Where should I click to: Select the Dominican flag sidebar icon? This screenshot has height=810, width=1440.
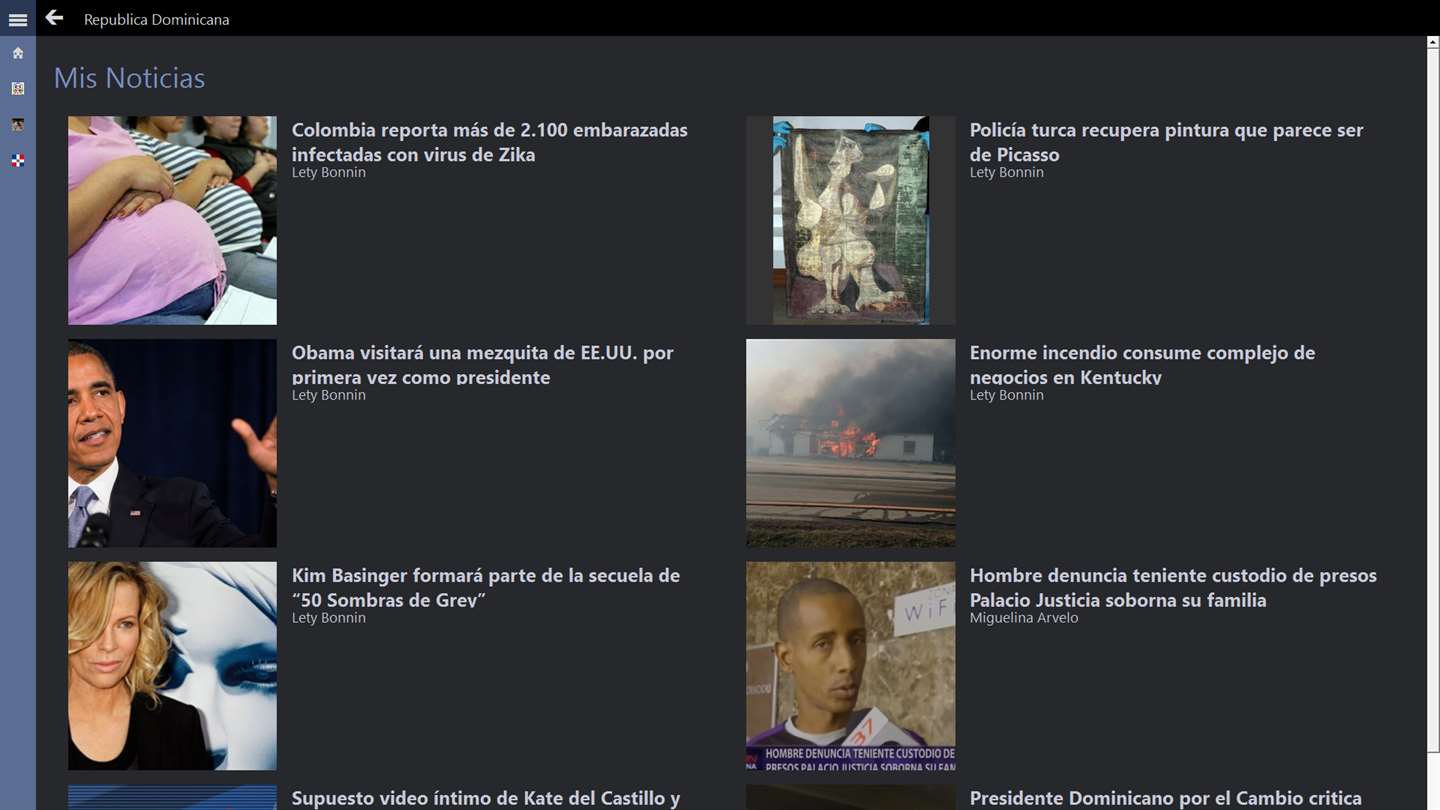(x=18, y=161)
